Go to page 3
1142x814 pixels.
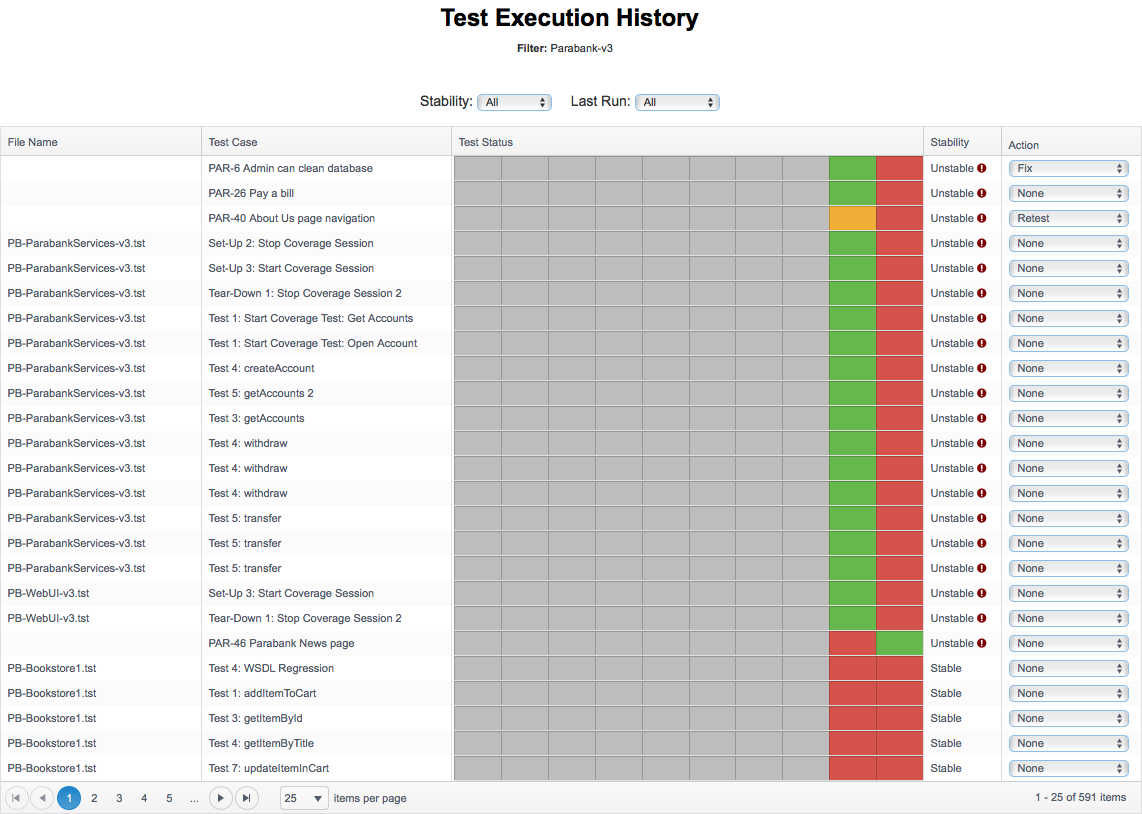click(x=119, y=798)
